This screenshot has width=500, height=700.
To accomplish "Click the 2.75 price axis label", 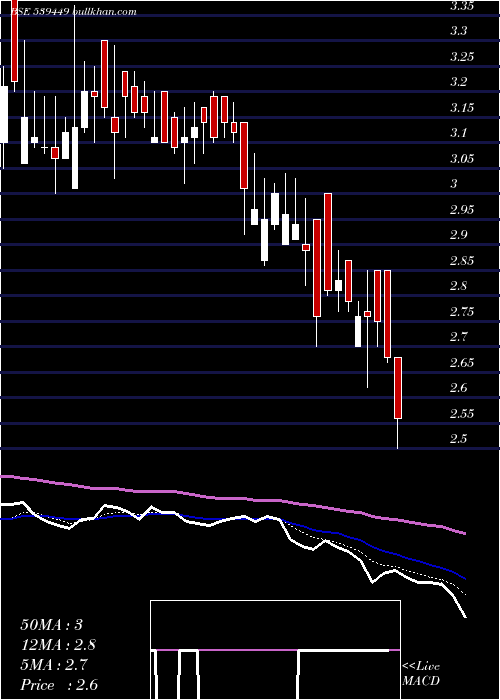I will [x=462, y=312].
